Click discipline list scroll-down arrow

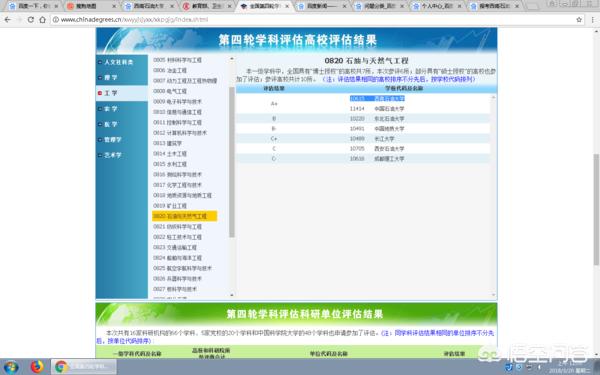pyautogui.click(x=232, y=295)
